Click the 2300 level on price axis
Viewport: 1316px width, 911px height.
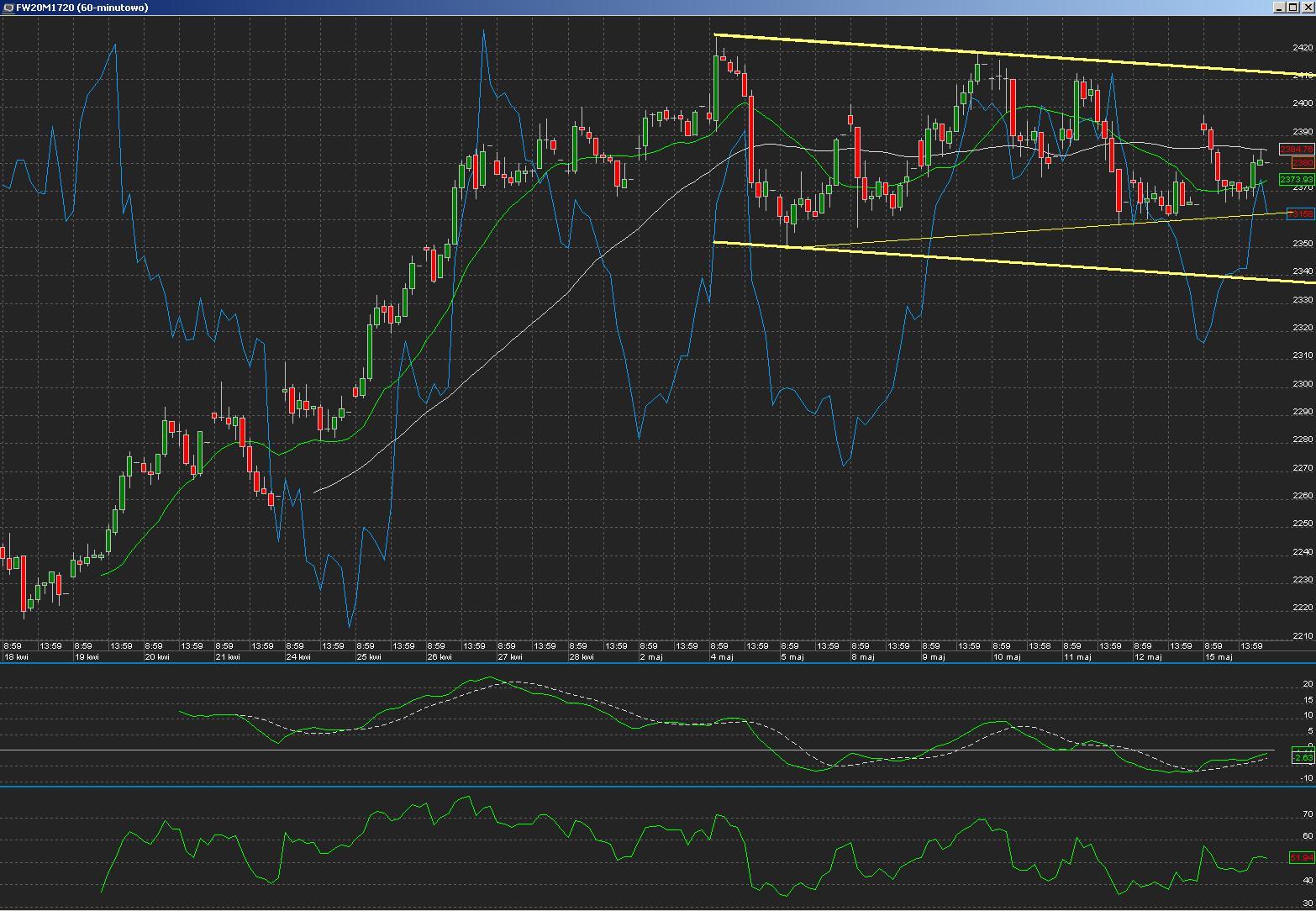pos(1303,384)
